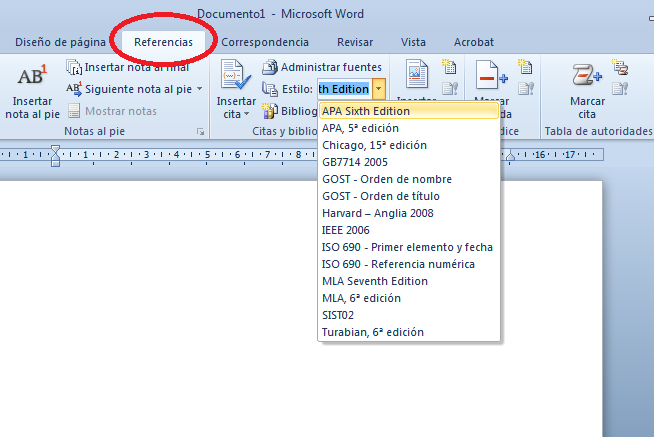Image resolution: width=654 pixels, height=437 pixels.
Task: Click Siguiente nota al pie
Action: (x=129, y=89)
